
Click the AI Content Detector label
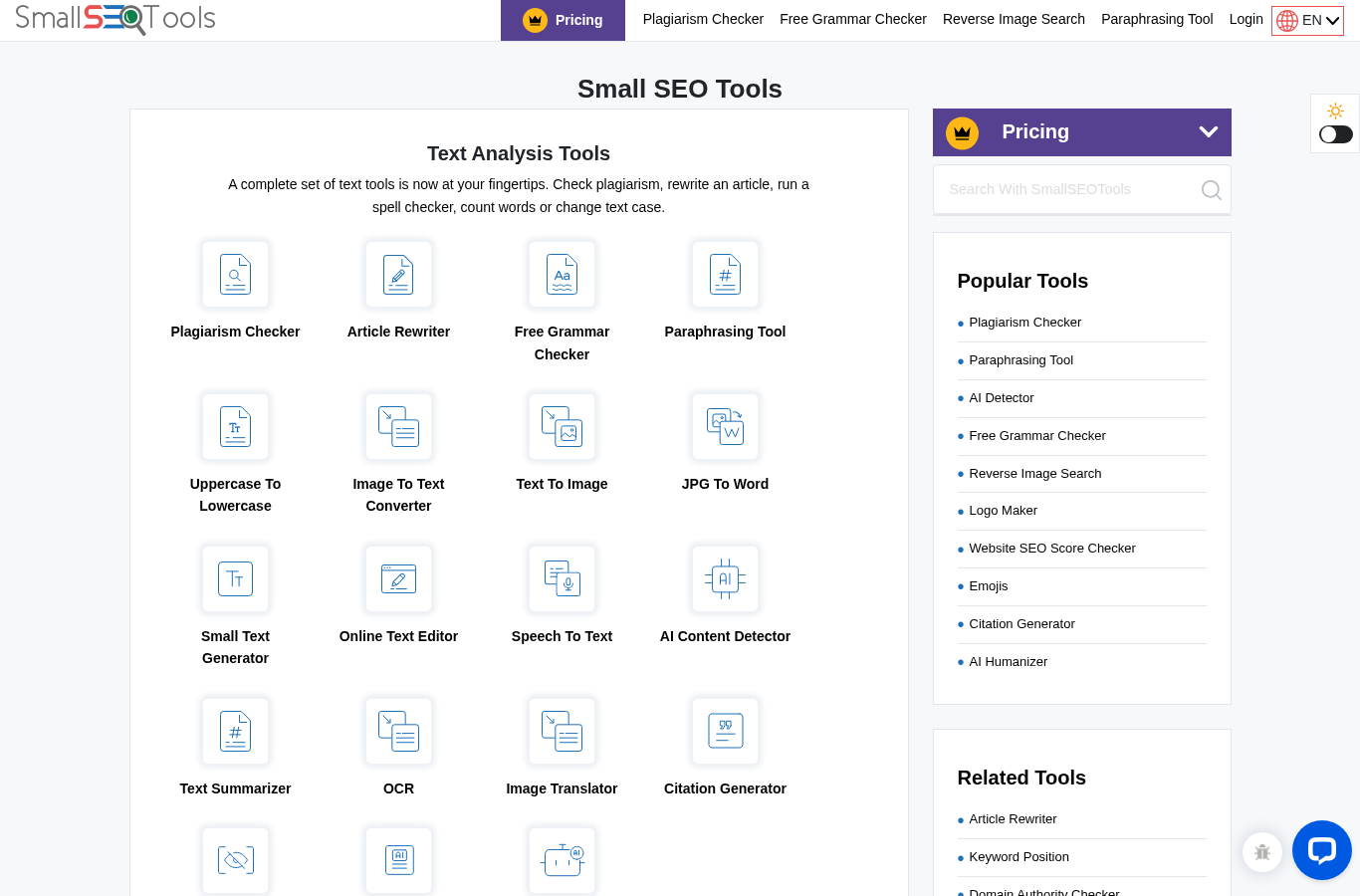[x=725, y=636]
